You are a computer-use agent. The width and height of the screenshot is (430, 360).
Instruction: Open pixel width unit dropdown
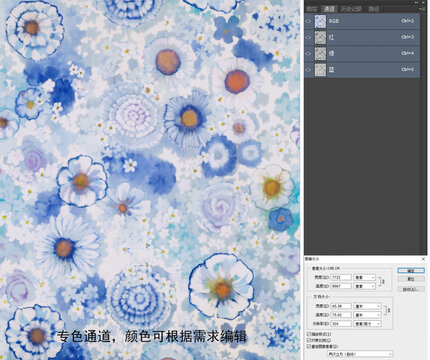(x=365, y=277)
